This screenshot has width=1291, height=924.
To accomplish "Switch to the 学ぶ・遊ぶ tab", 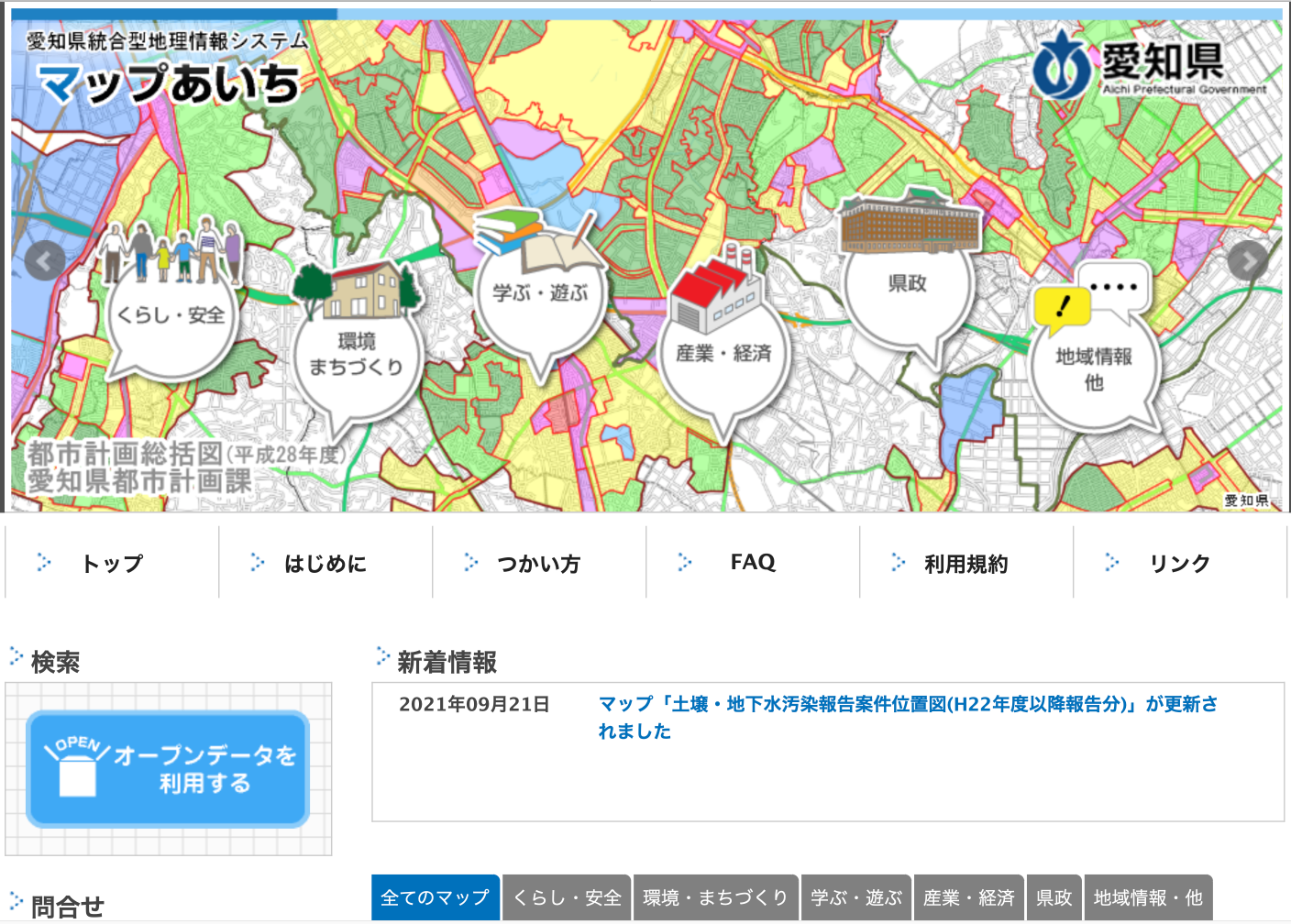I will point(856,897).
